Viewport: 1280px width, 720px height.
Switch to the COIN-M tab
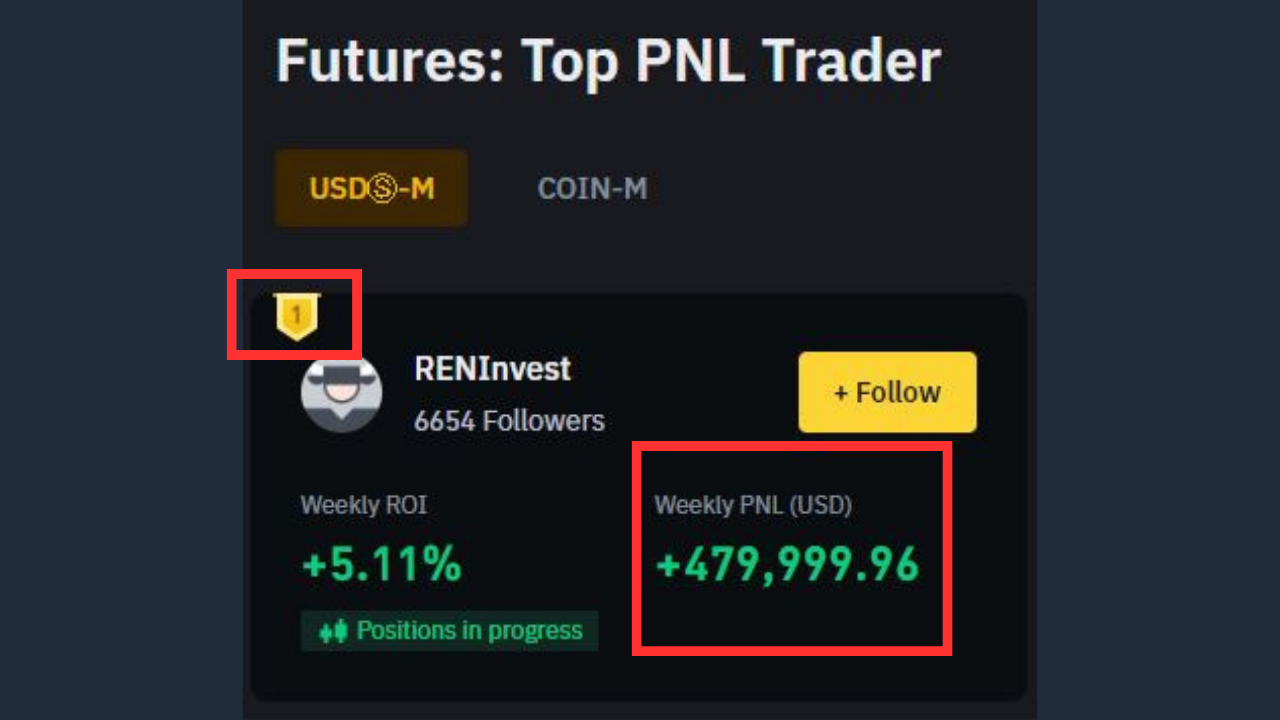pos(592,188)
